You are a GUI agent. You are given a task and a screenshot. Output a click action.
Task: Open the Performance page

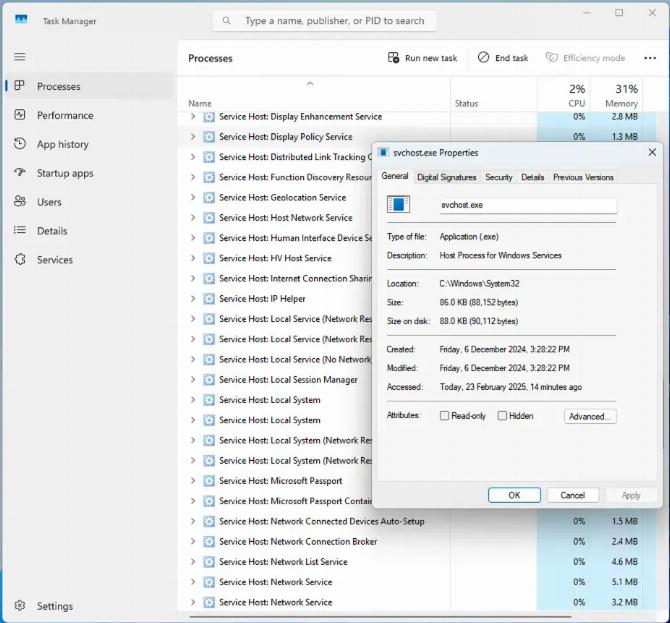click(x=90, y=115)
